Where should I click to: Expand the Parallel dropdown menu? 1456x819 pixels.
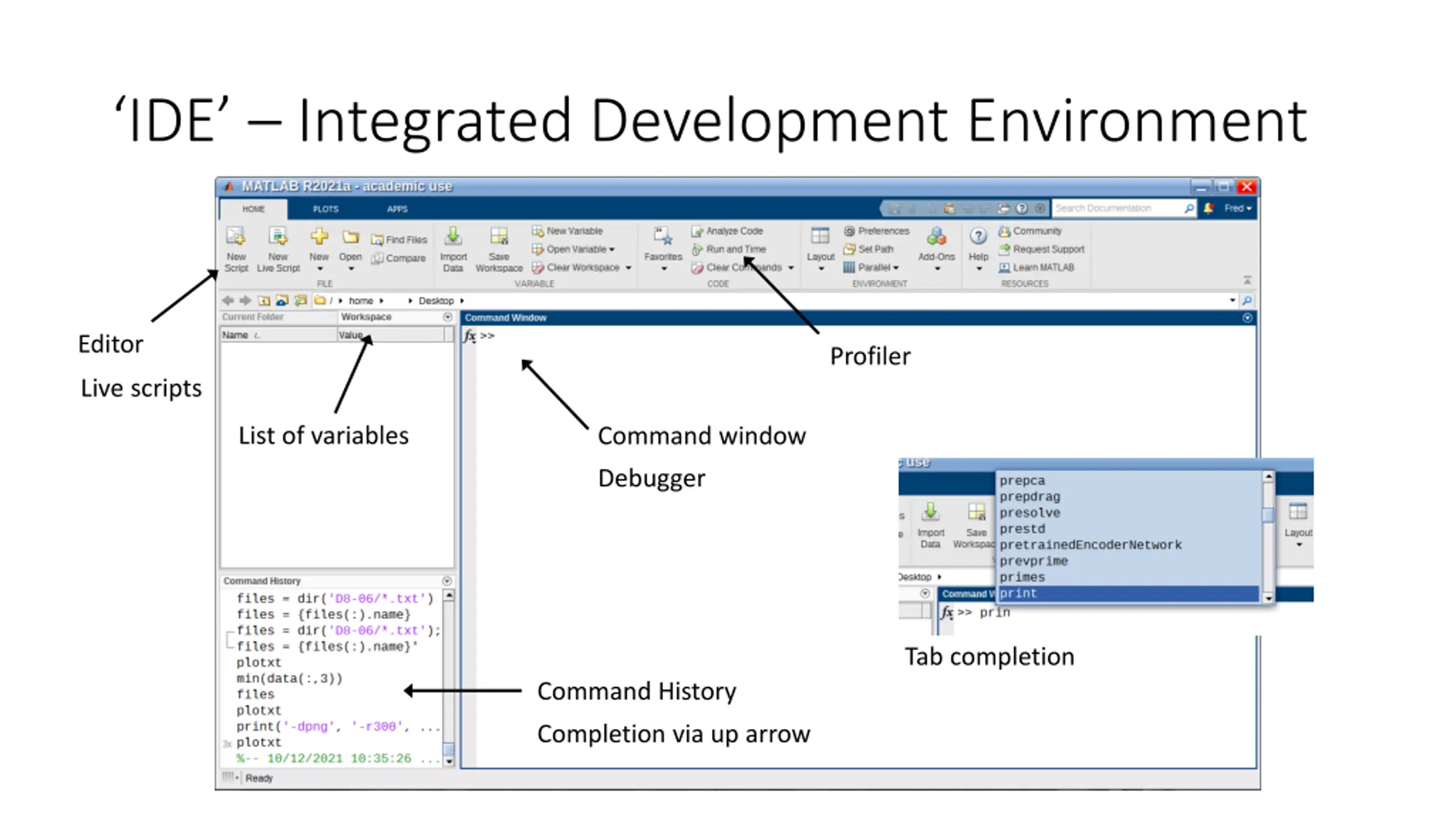point(896,267)
